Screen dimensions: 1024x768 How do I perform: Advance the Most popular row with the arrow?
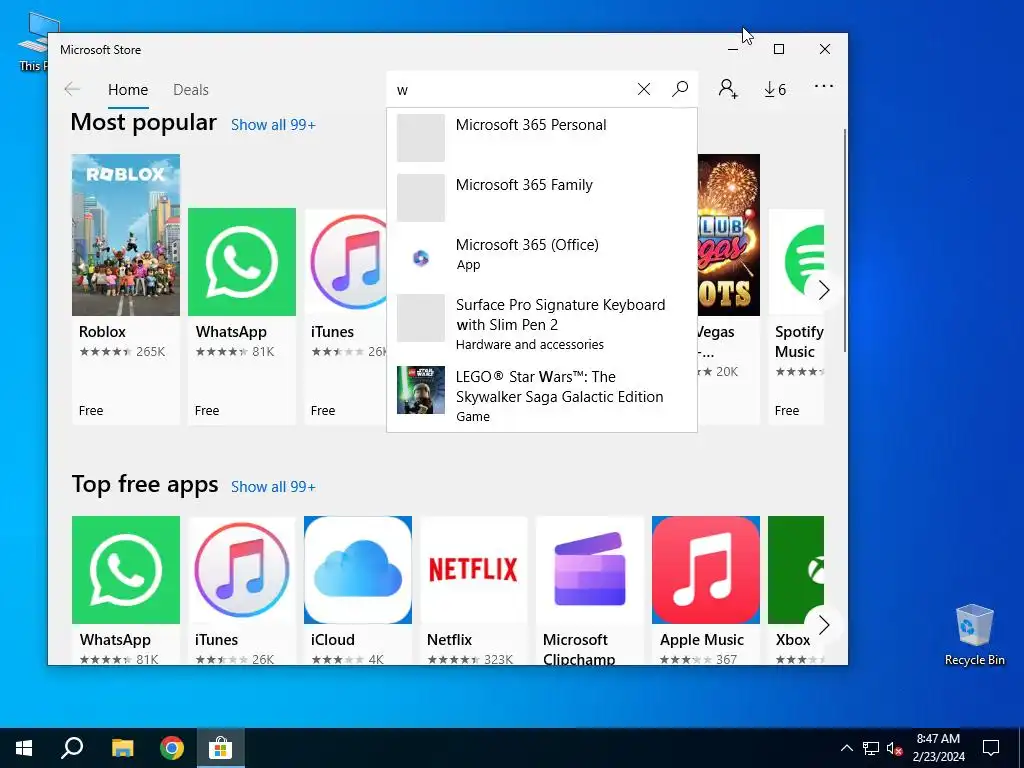tap(824, 290)
